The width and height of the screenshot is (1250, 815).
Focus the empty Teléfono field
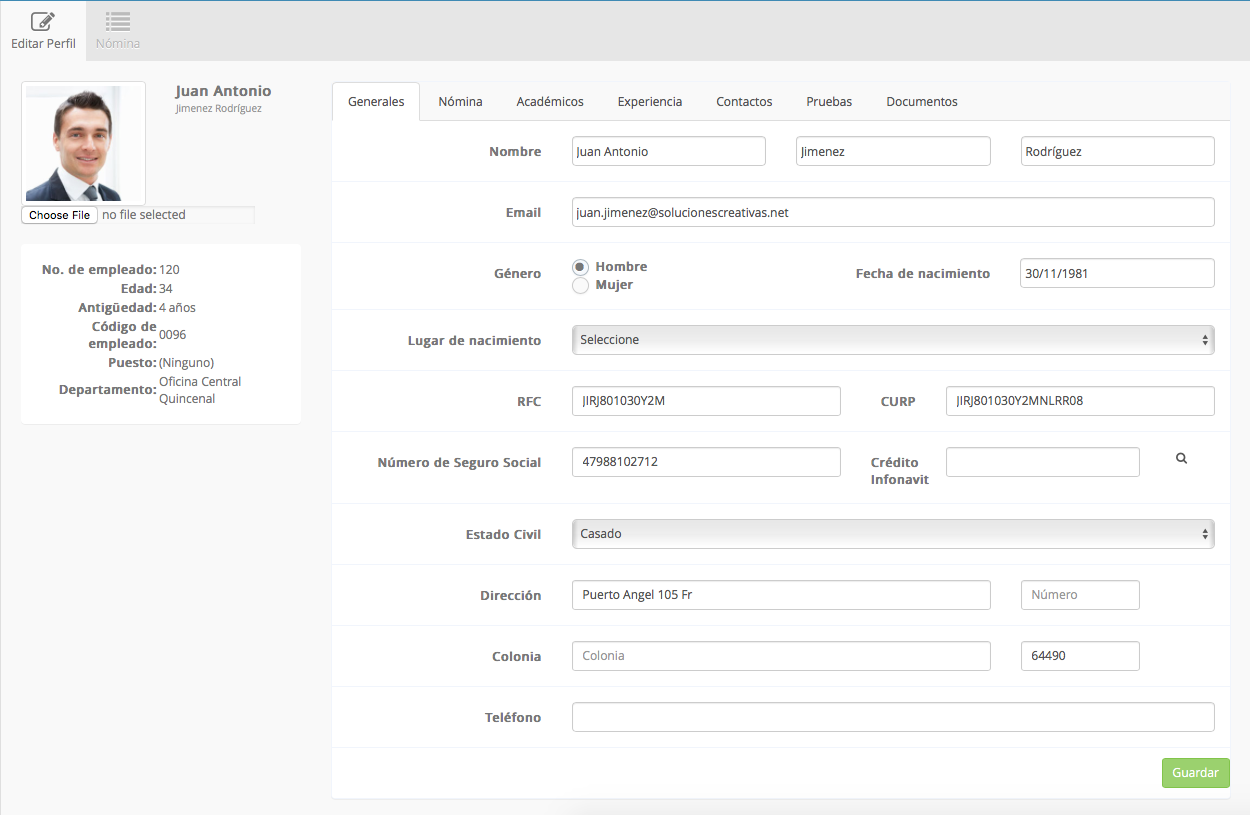[893, 717]
